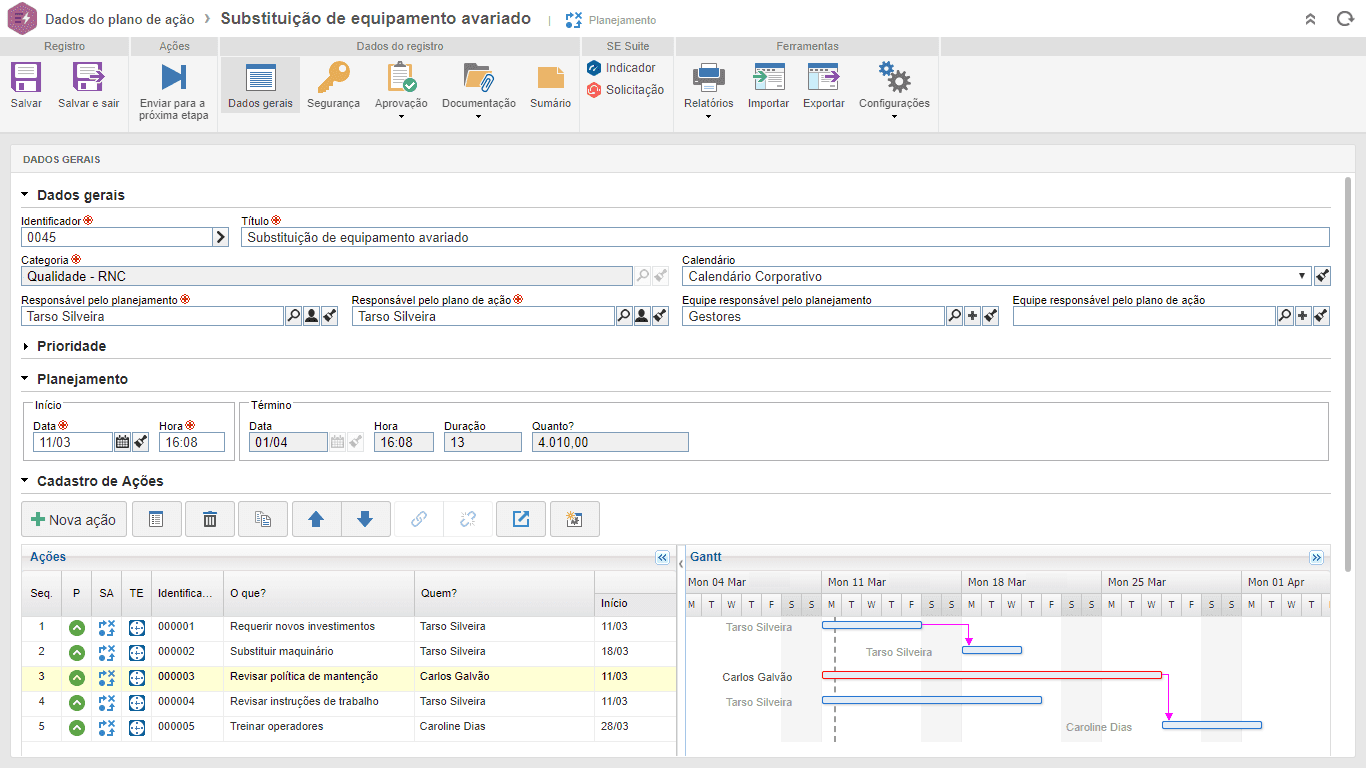Collapse the Dados gerais section

[26, 195]
